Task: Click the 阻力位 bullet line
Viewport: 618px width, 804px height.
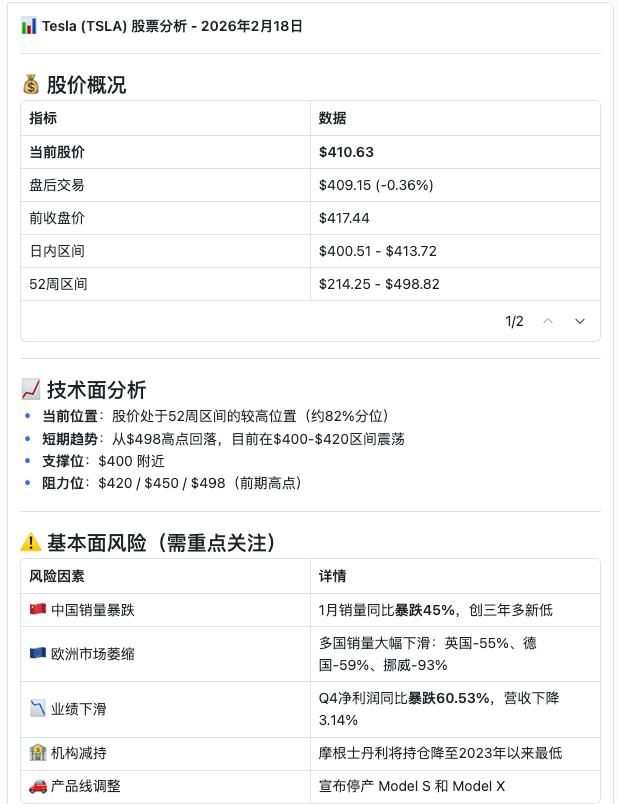Action: click(x=172, y=483)
